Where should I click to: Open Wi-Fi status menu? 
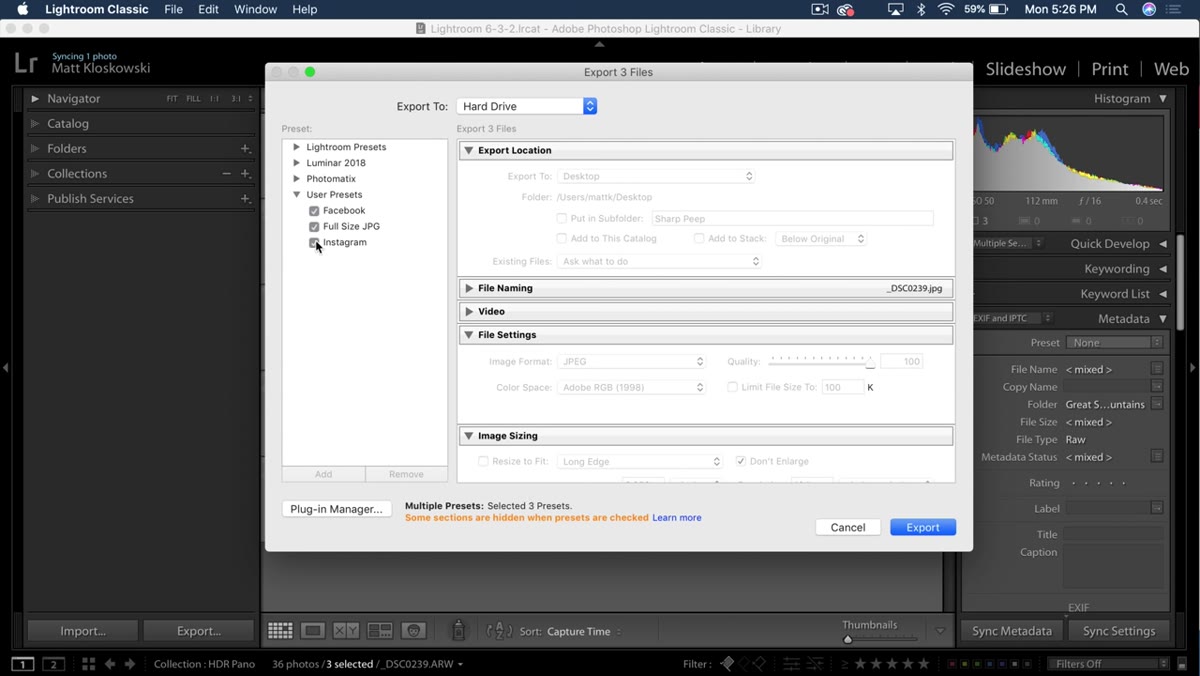point(946,9)
